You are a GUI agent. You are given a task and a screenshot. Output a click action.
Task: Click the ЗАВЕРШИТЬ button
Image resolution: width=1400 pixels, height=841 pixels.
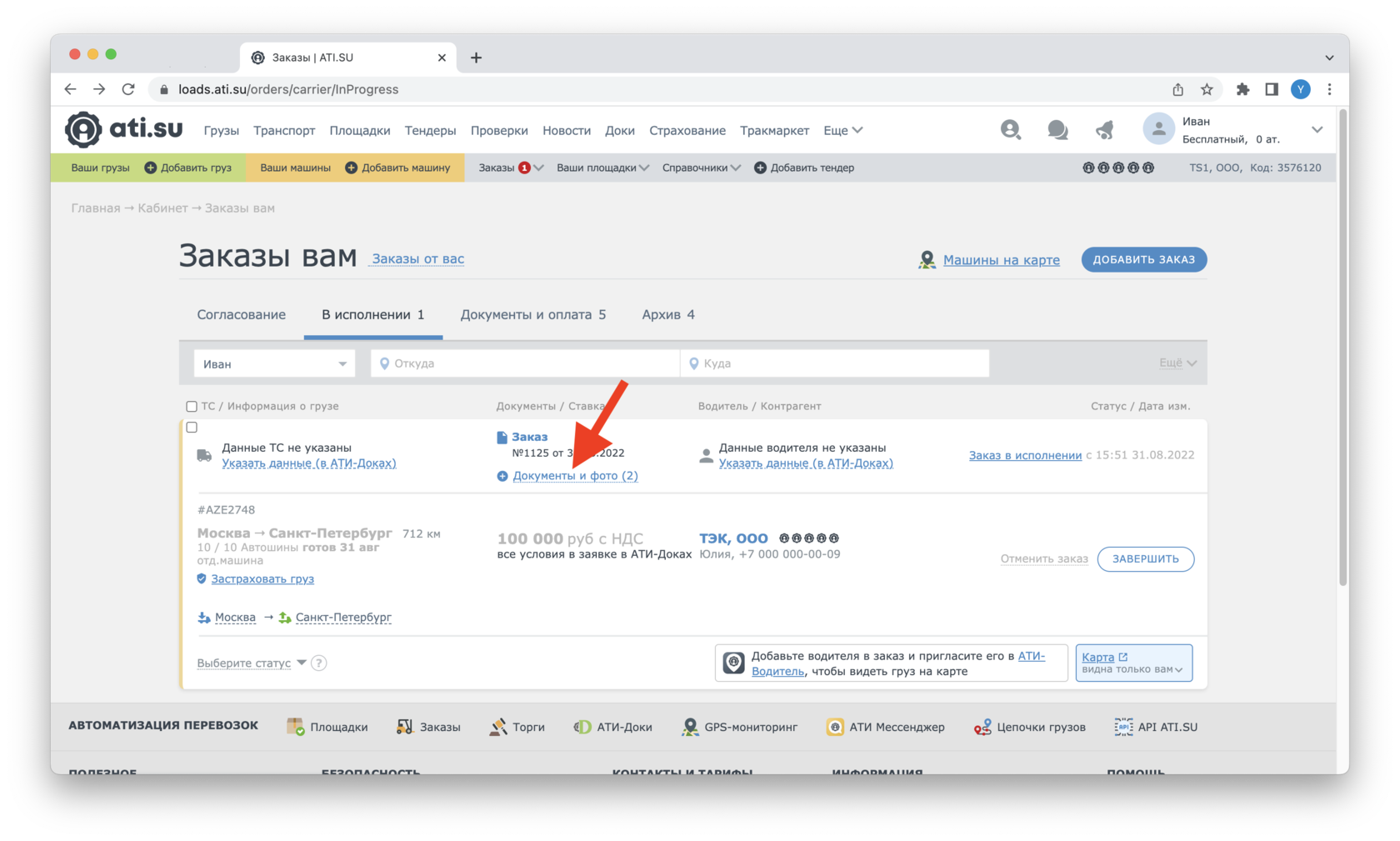pyautogui.click(x=1146, y=558)
